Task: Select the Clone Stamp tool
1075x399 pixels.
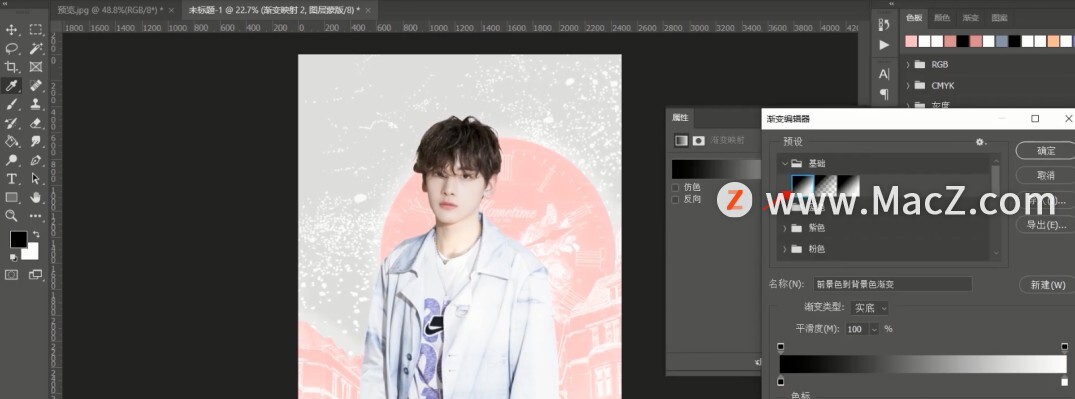Action: coord(36,104)
